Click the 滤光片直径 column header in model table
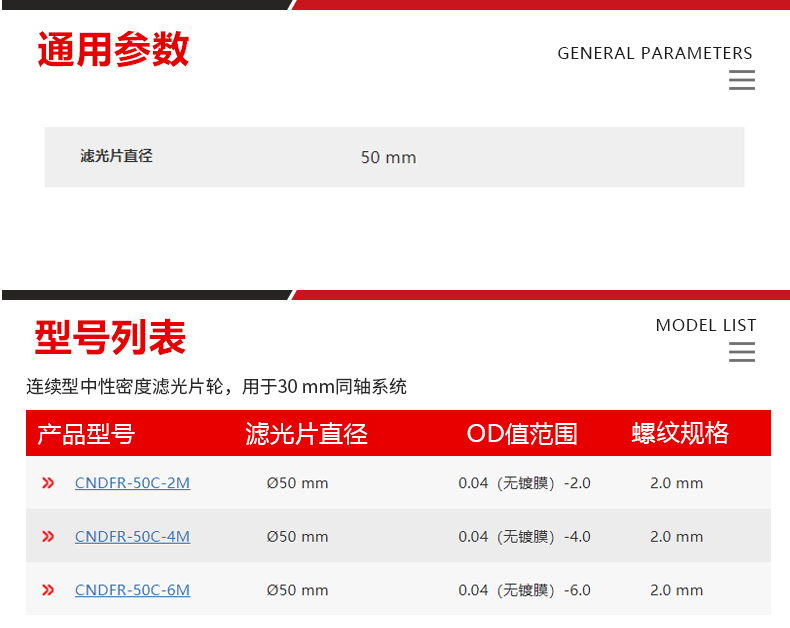Screen dimensions: 790x628 point(306,434)
